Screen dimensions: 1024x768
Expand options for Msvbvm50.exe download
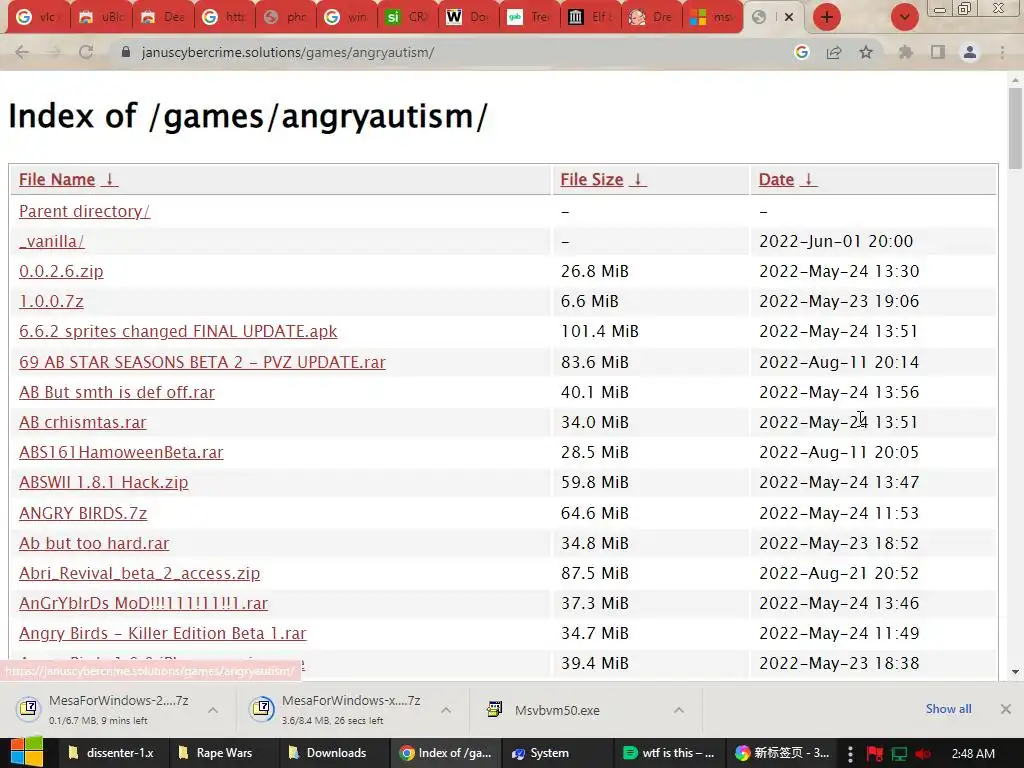pyautogui.click(x=679, y=710)
